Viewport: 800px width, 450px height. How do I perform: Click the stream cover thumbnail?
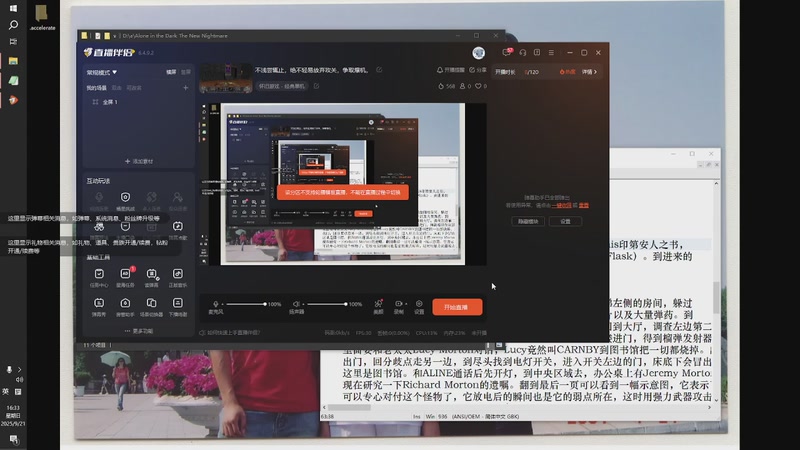[226, 78]
